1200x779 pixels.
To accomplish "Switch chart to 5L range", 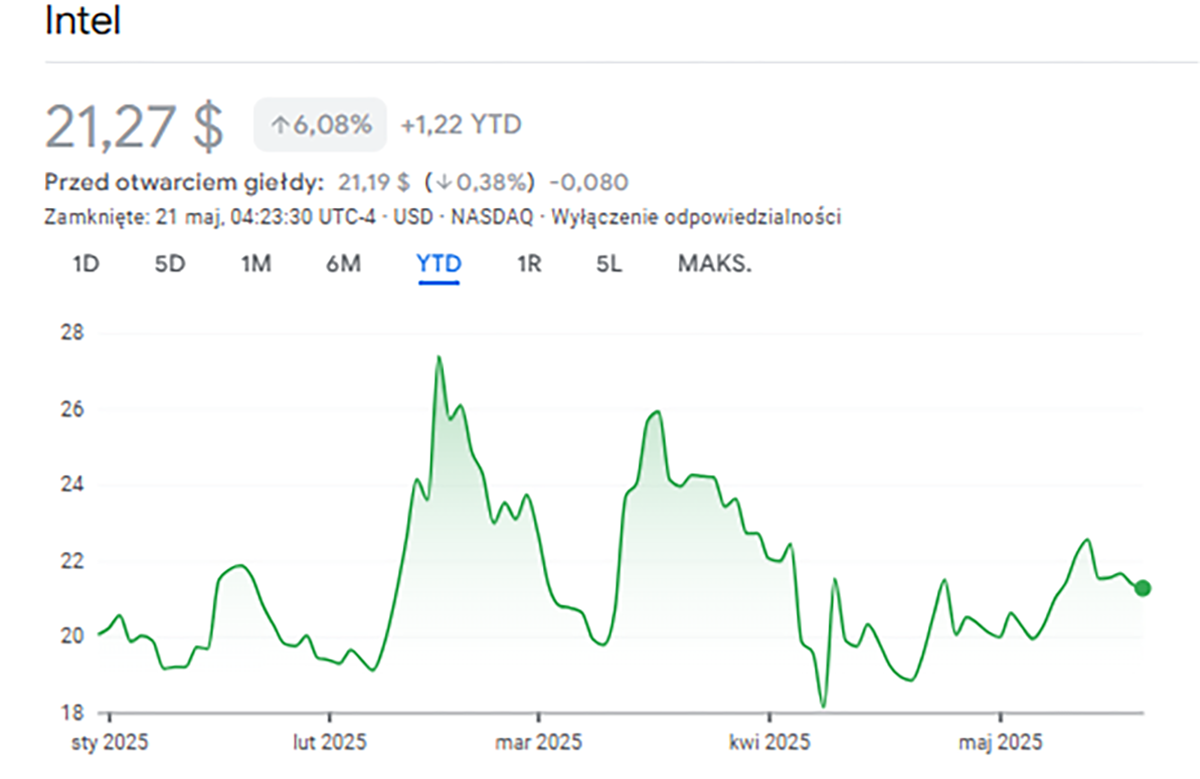I will pos(608,264).
